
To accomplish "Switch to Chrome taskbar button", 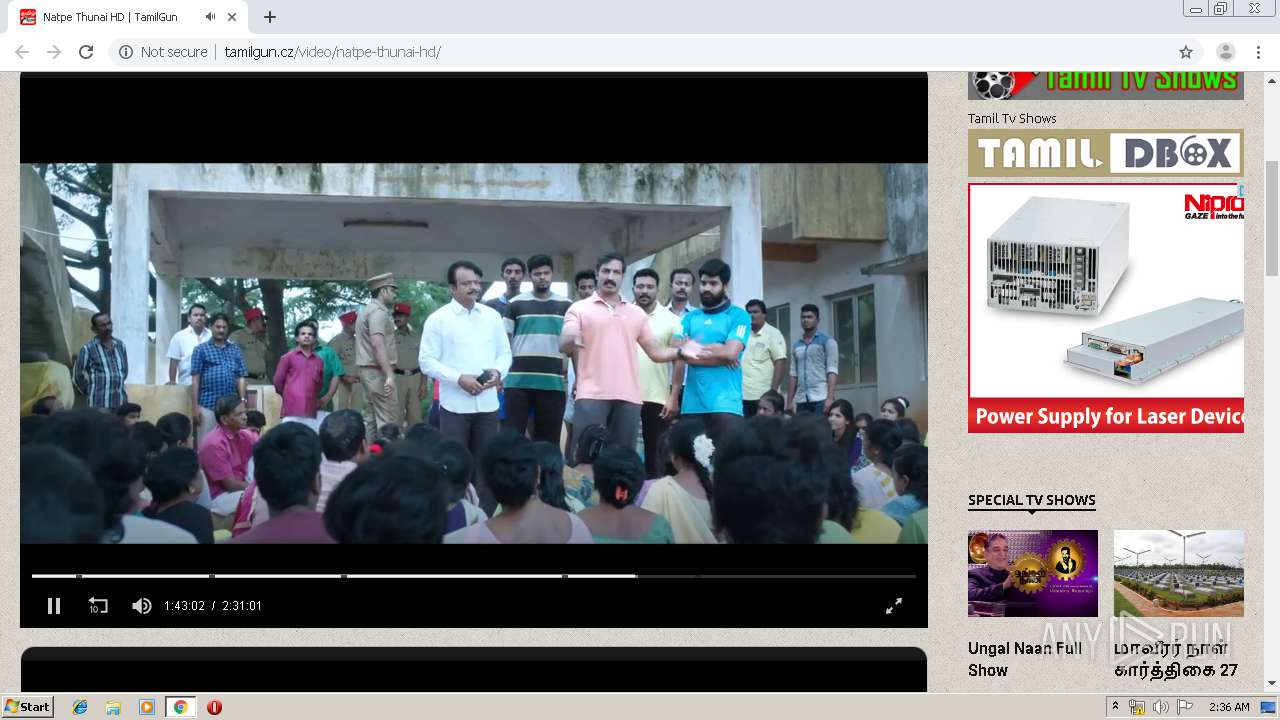I will [180, 707].
